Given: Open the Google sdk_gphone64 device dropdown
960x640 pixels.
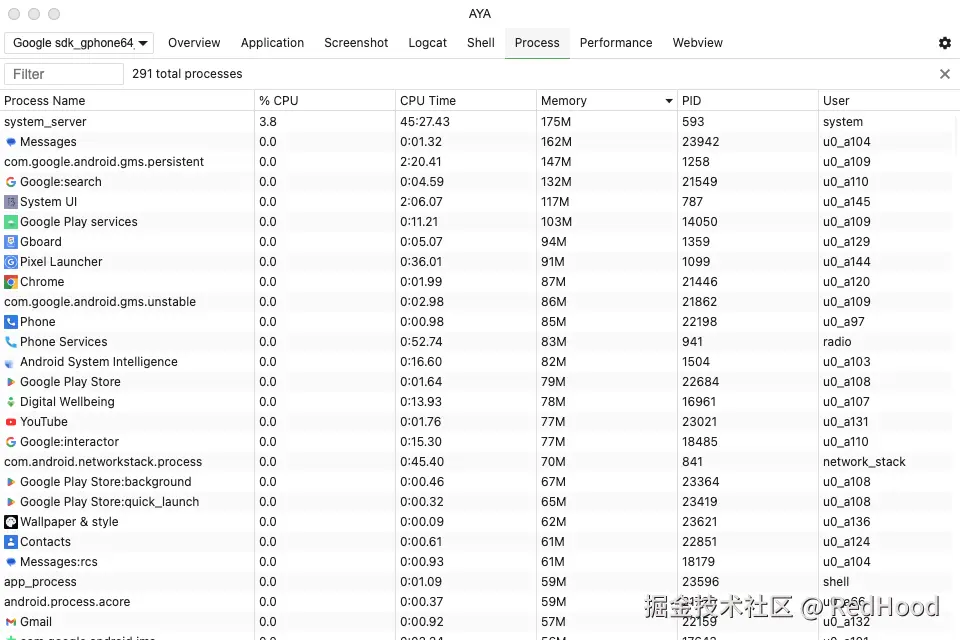Looking at the screenshot, I should tap(79, 43).
